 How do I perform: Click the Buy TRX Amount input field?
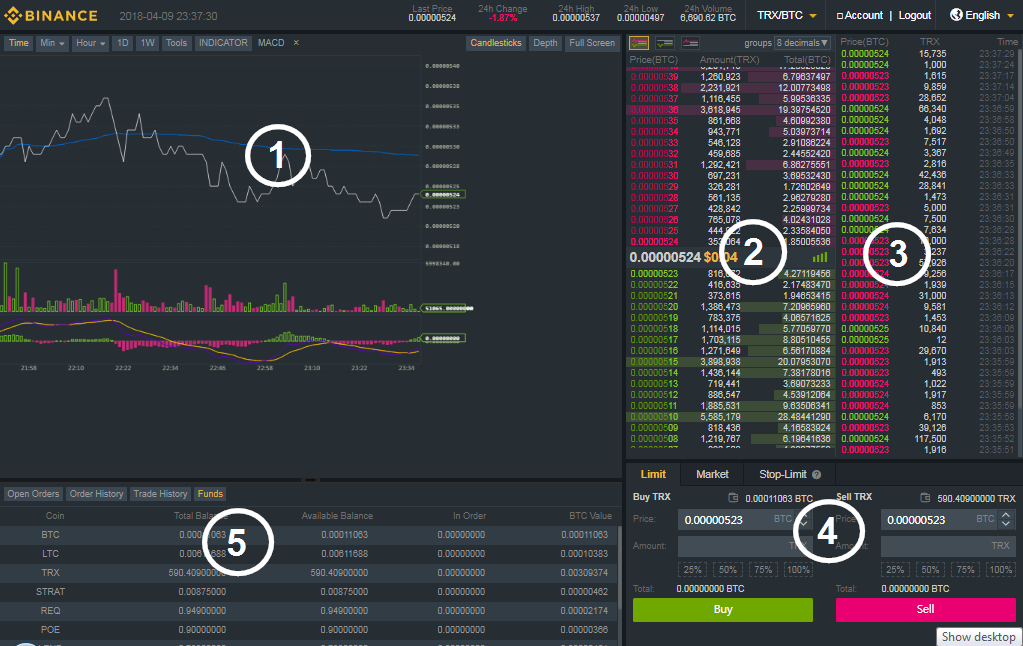745,546
